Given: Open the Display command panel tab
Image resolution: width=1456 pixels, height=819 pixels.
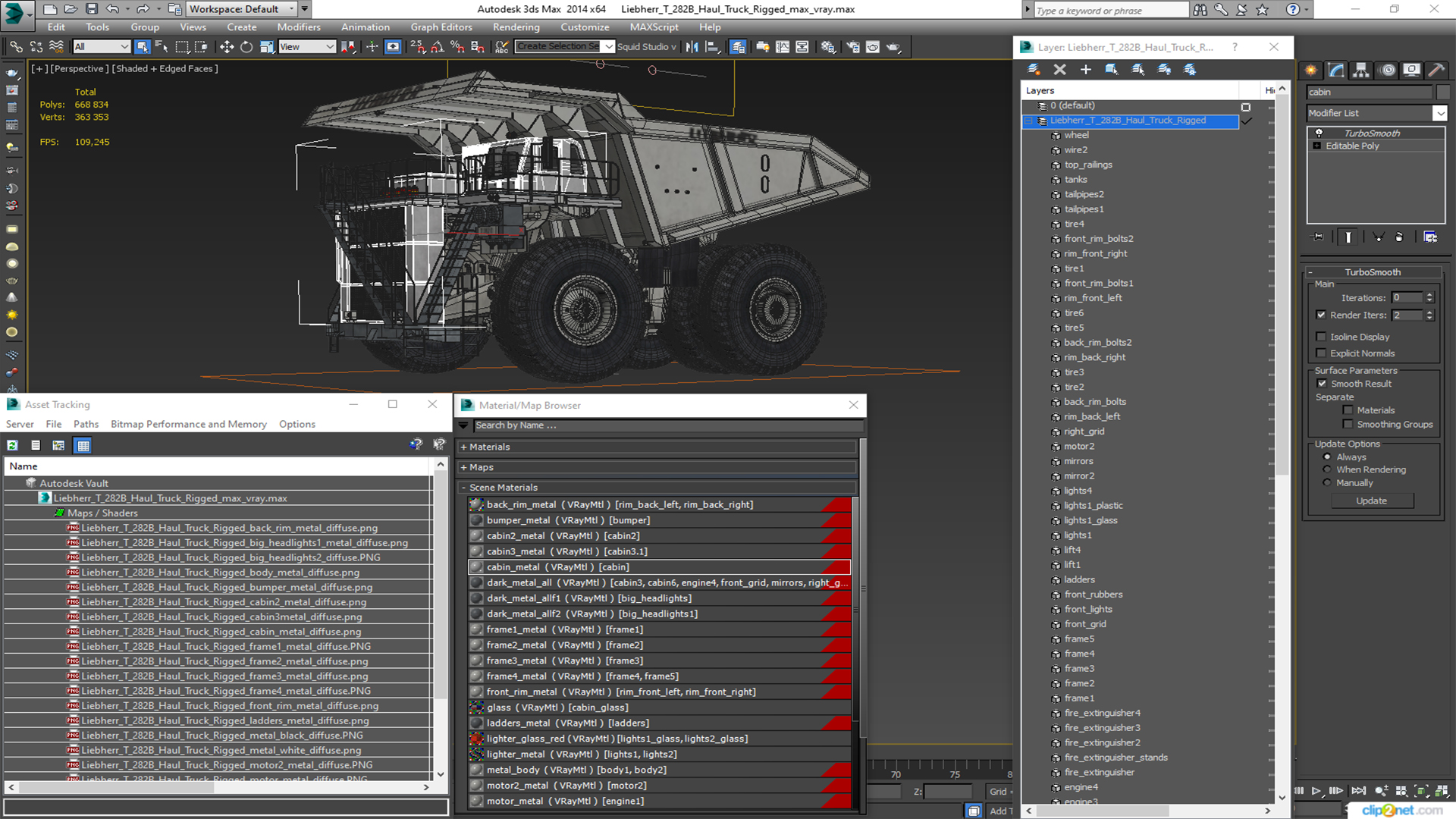Looking at the screenshot, I should point(1411,70).
